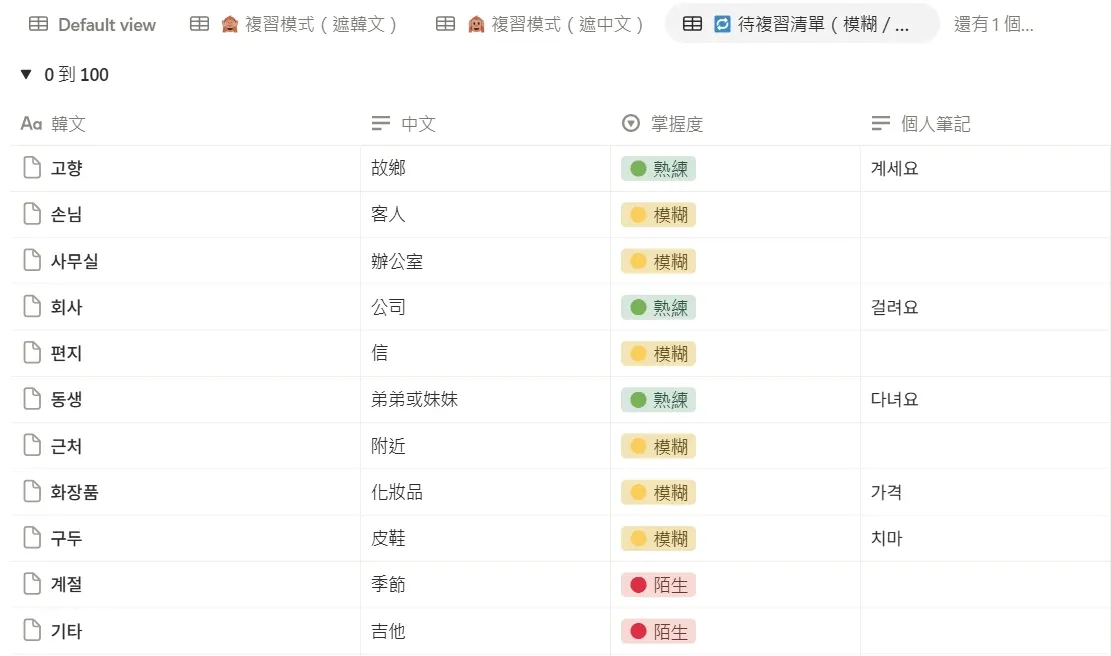This screenshot has width=1111, height=656.
Task: Open the page icon beside 화장품
Action: pos(32,492)
